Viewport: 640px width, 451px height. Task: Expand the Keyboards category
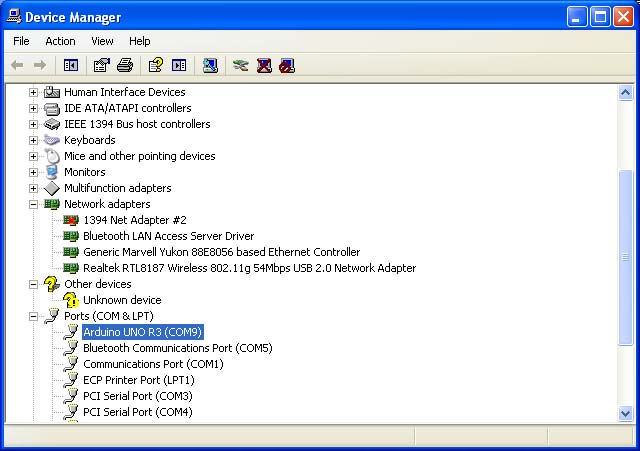[x=33, y=140]
